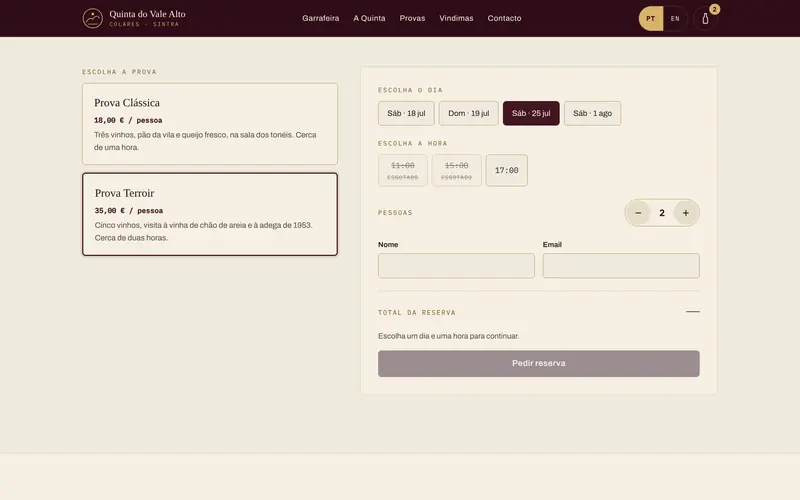
Task: Click the cart count badge showing 2
Action: [714, 9]
